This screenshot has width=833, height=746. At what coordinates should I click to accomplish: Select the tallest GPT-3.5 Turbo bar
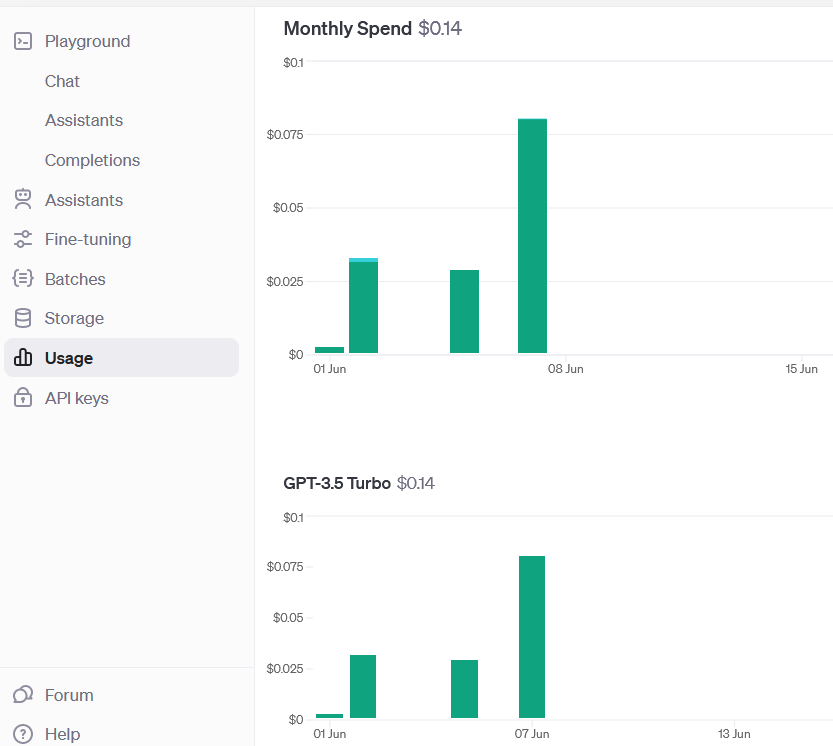click(x=532, y=637)
